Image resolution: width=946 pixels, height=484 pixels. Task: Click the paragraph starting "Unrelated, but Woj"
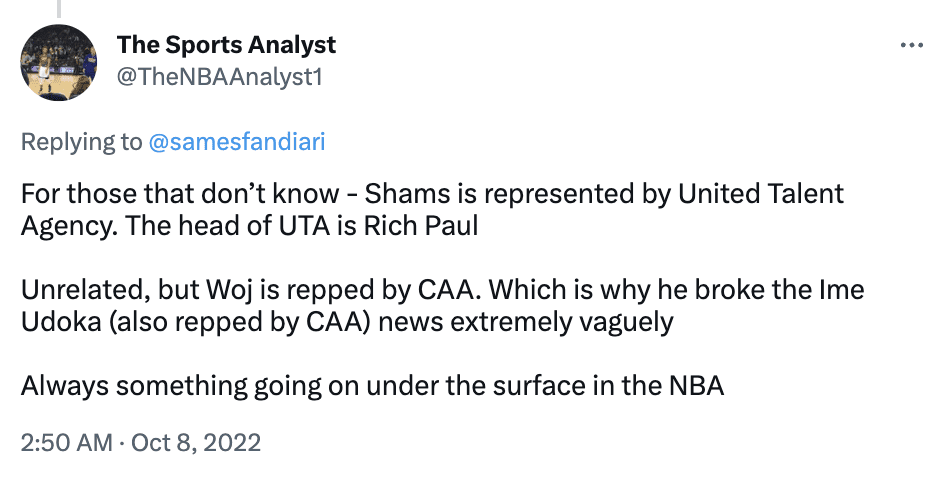(x=442, y=306)
